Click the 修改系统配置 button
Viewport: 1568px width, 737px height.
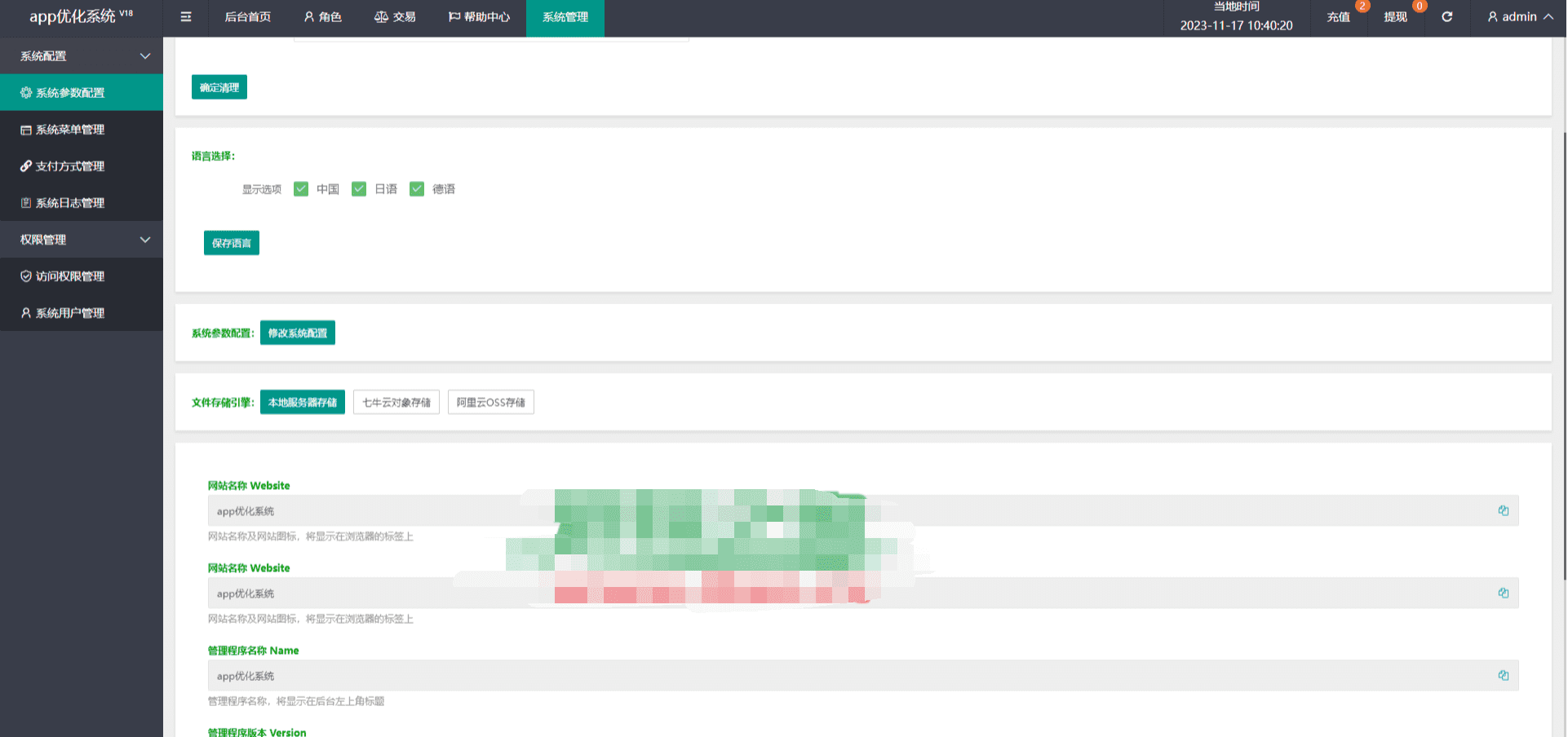tap(298, 333)
